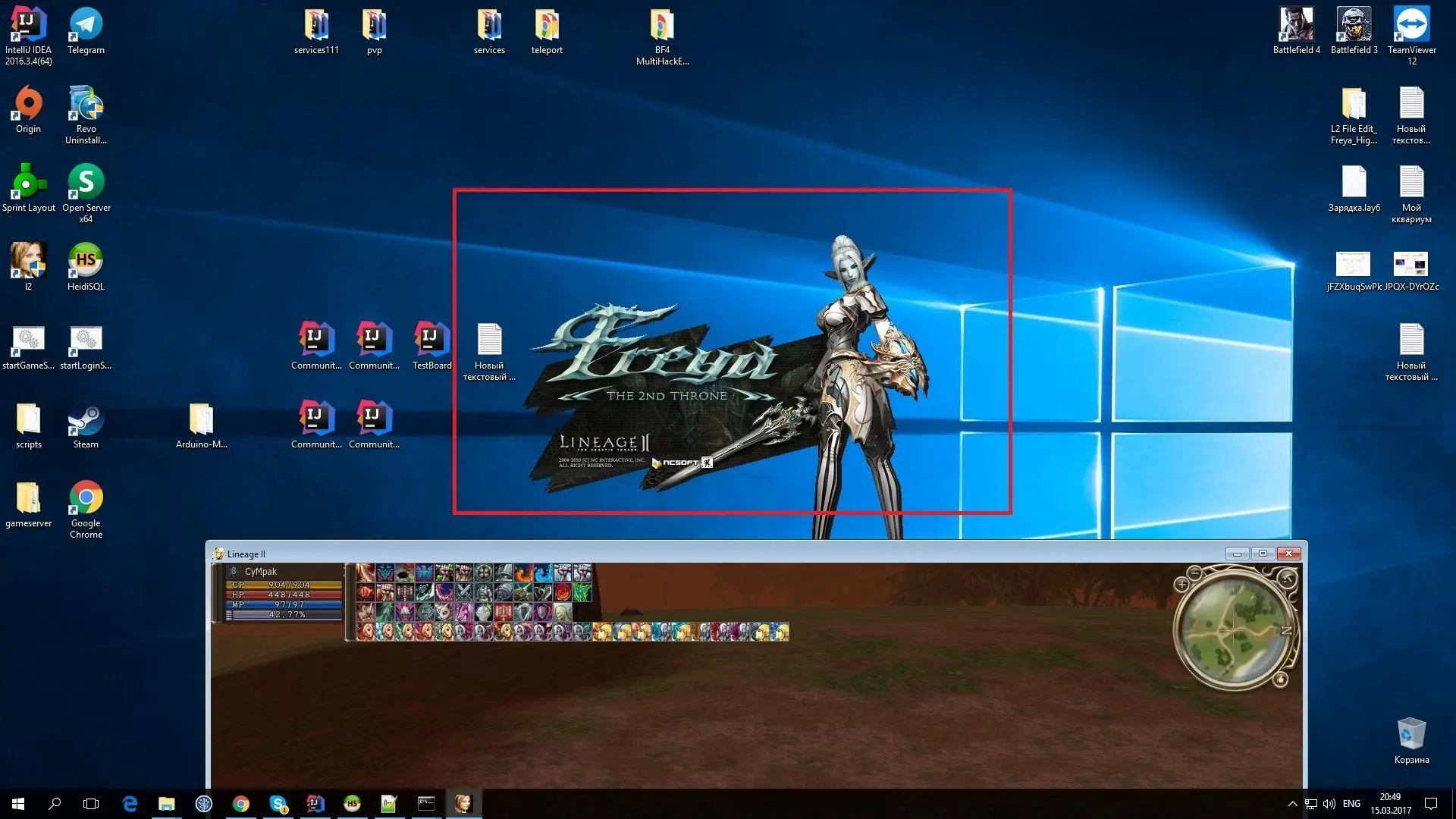Image resolution: width=1456 pixels, height=819 pixels.
Task: Show hidden system tray icons
Action: (1292, 803)
